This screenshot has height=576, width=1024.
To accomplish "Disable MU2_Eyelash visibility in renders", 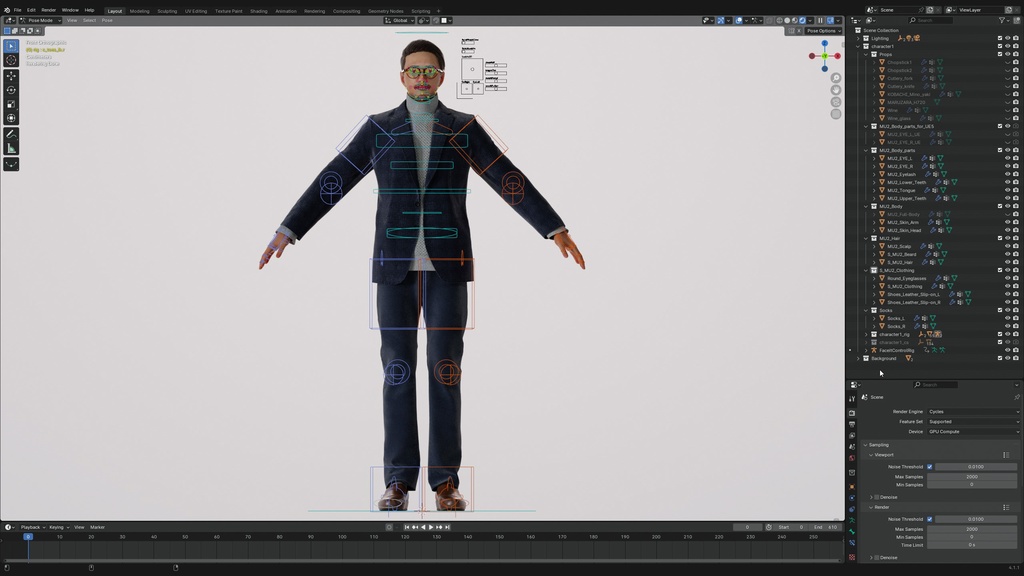I will pos(1016,174).
